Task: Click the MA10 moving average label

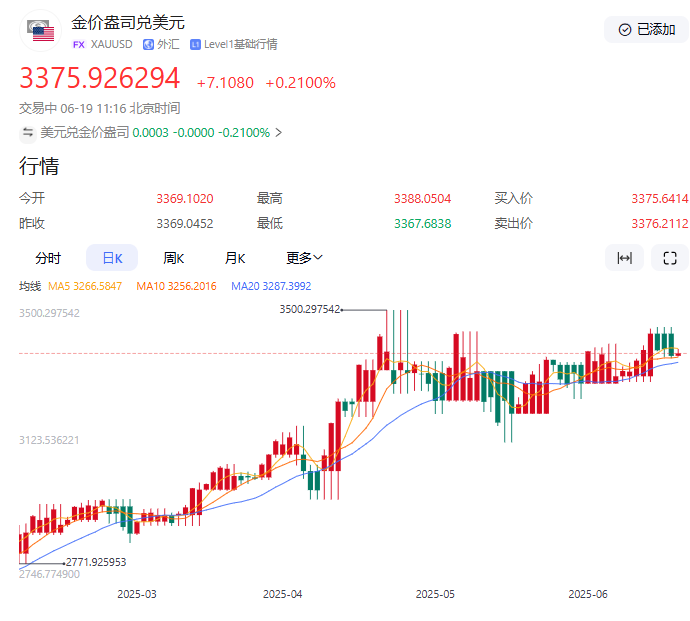Action: tap(176, 286)
